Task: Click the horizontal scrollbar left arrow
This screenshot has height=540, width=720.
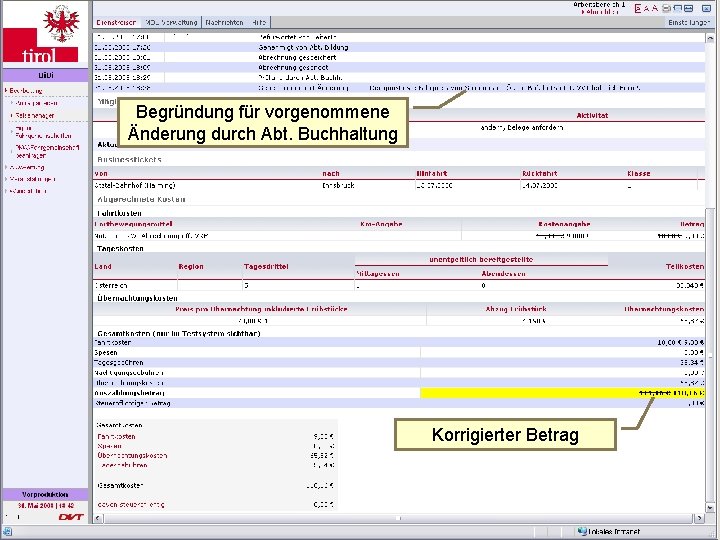Action: pos(98,518)
